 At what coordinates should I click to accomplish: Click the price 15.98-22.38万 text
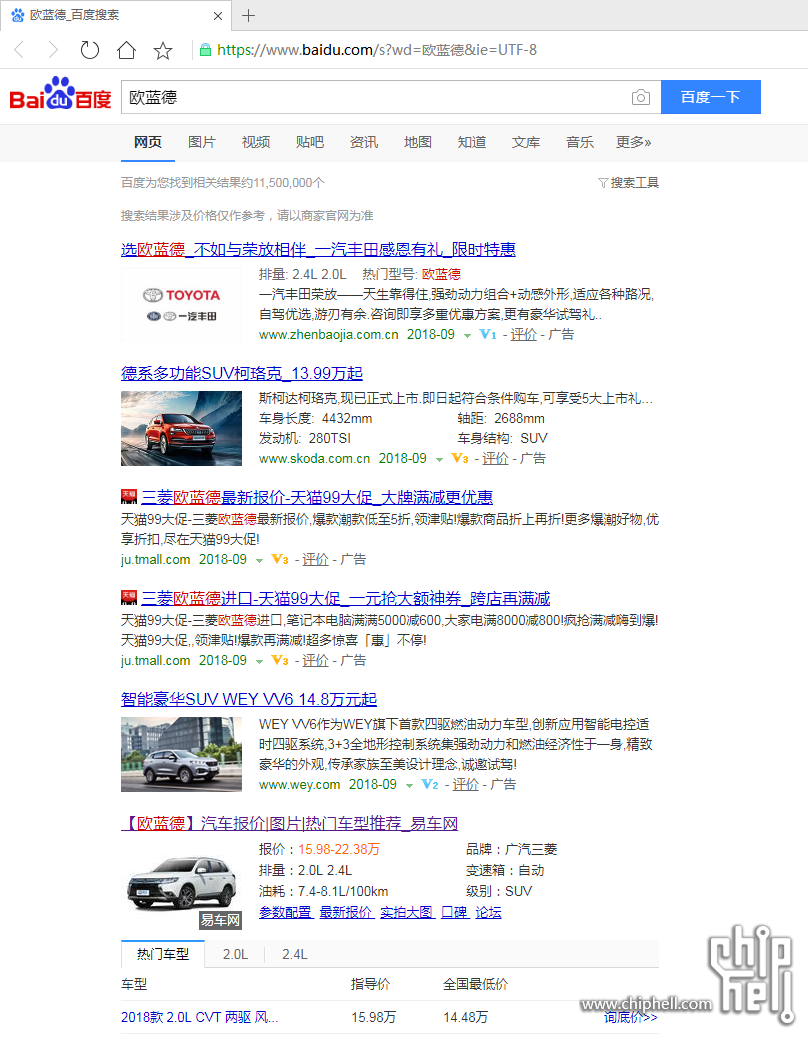[339, 849]
